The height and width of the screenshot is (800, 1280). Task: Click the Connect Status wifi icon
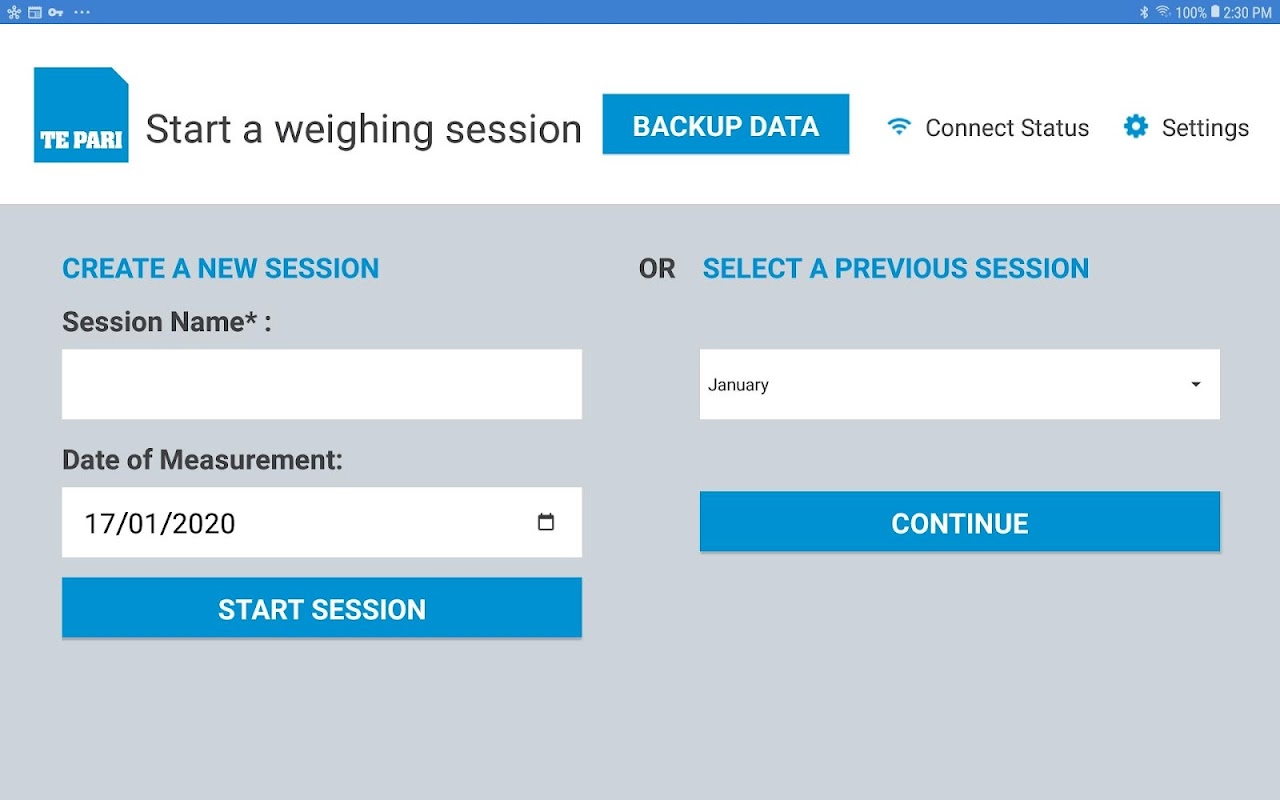point(899,127)
